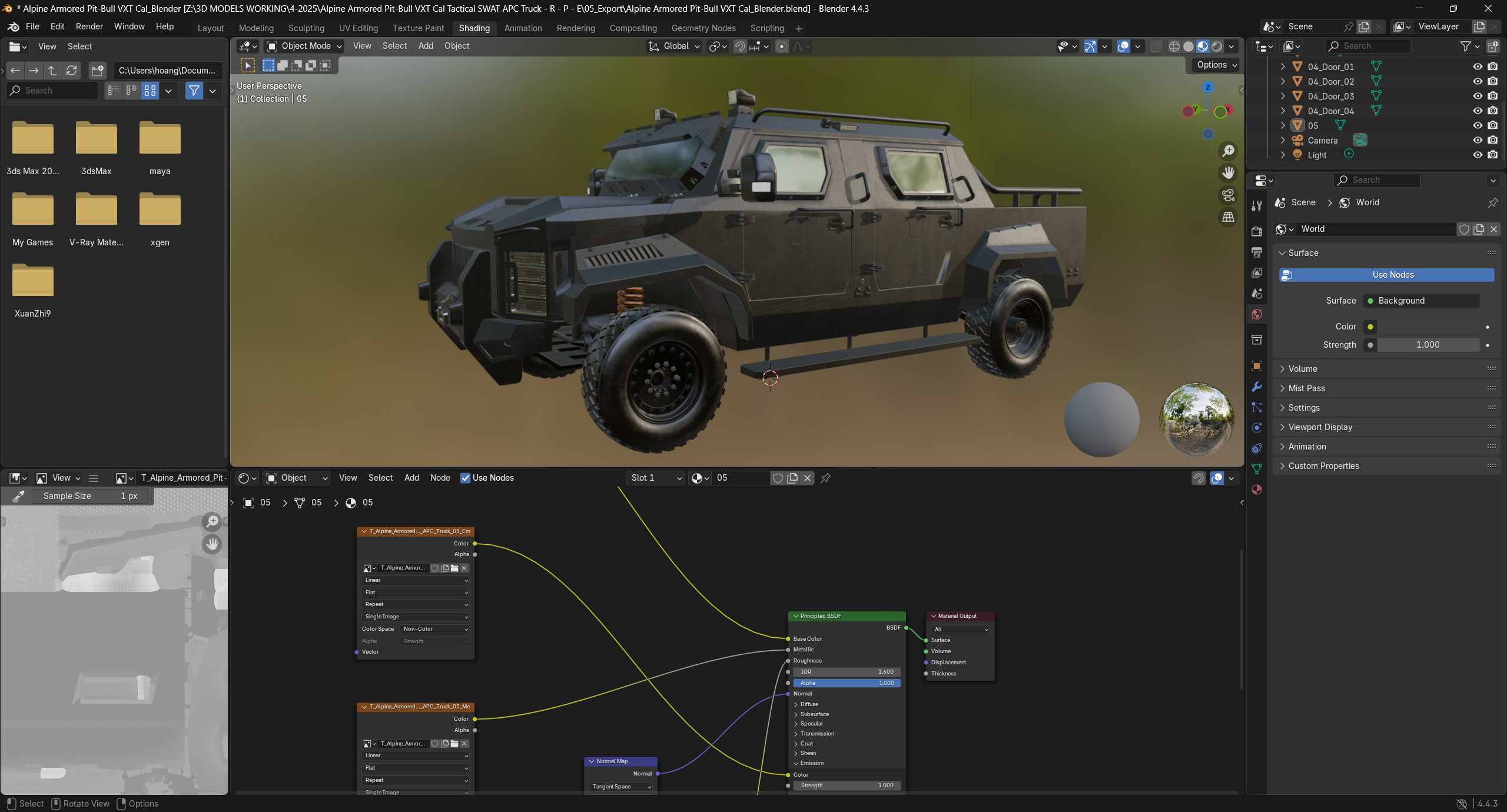The image size is (1507, 812).
Task: Toggle snapping magnet in viewport header
Action: tap(740, 46)
